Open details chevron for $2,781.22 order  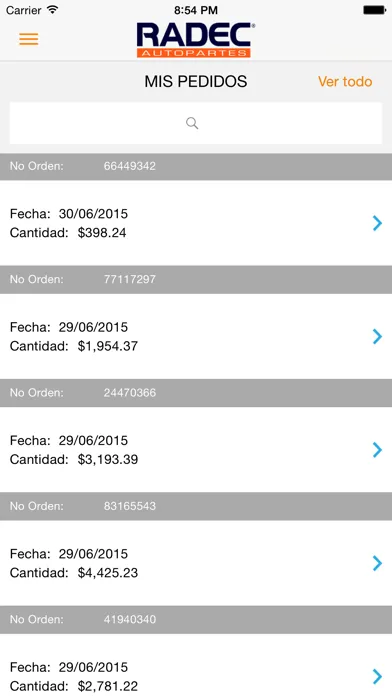[377, 676]
